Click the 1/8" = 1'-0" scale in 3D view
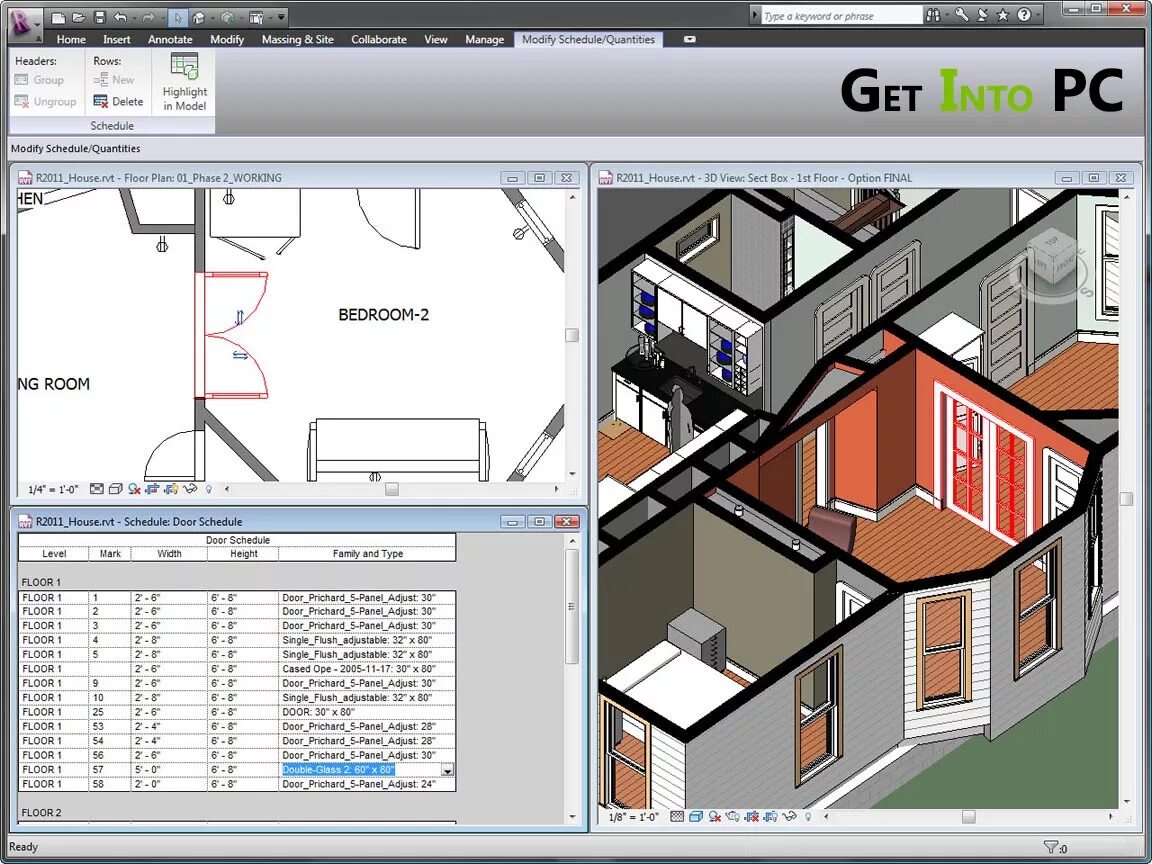Screen dimensions: 1152x864 (x=633, y=817)
